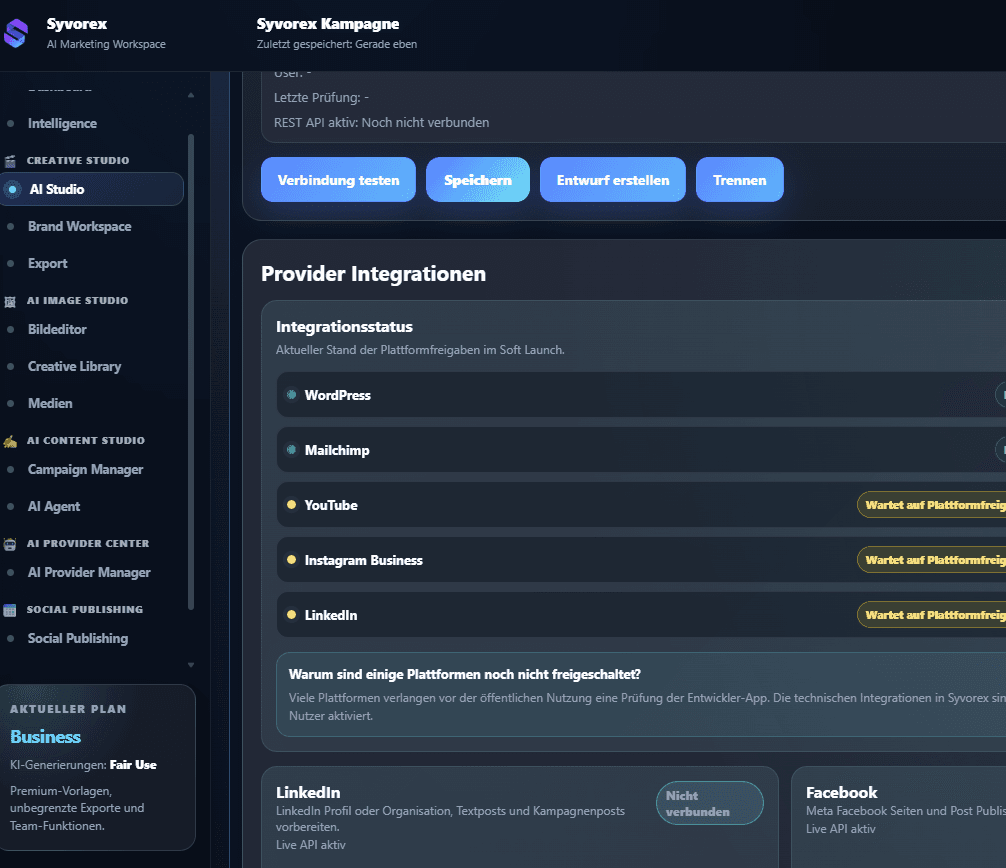Click the Creative Studio section icon
Image resolution: width=1006 pixels, height=868 pixels.
pyautogui.click(x=10, y=161)
